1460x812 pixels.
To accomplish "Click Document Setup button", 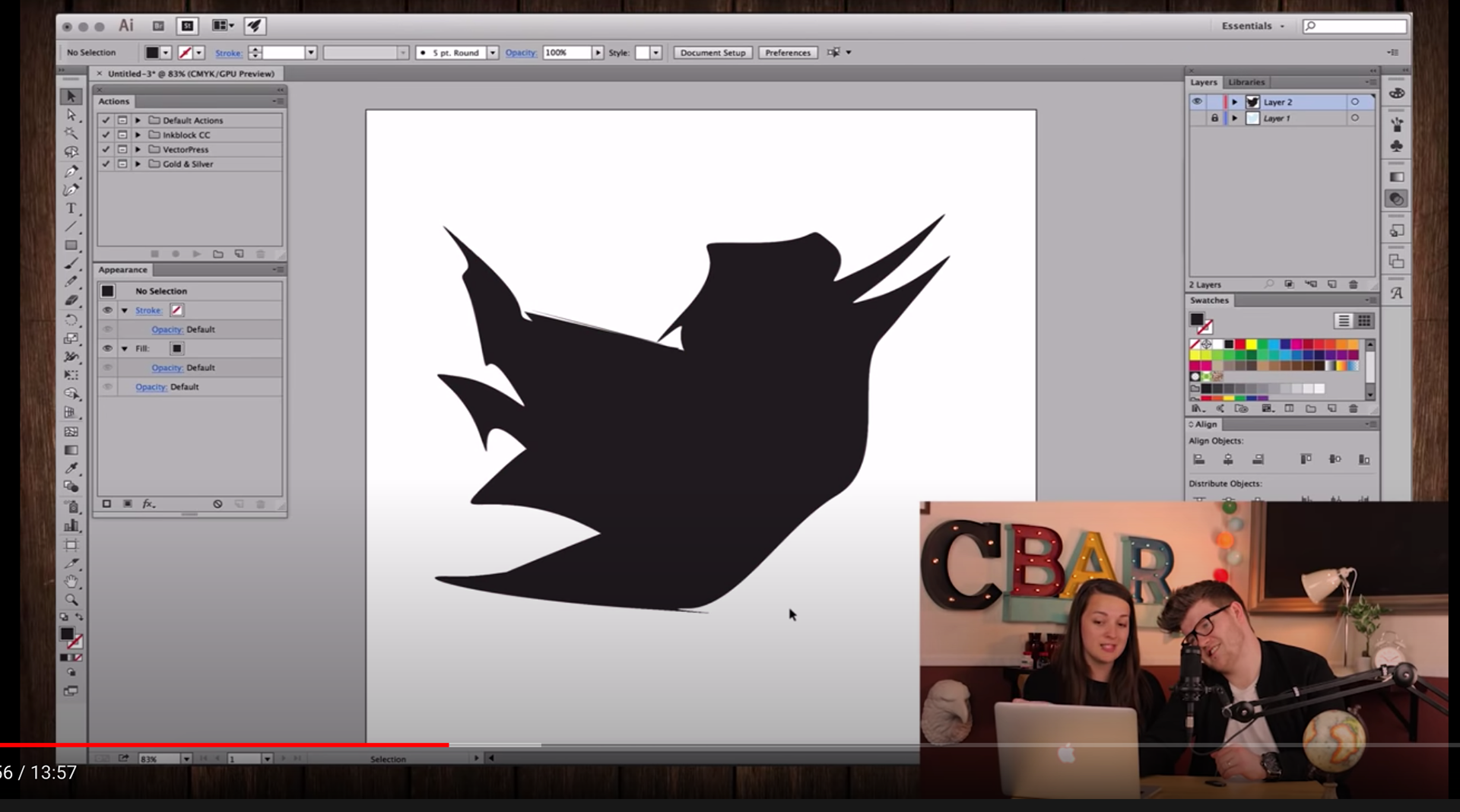I will click(713, 52).
